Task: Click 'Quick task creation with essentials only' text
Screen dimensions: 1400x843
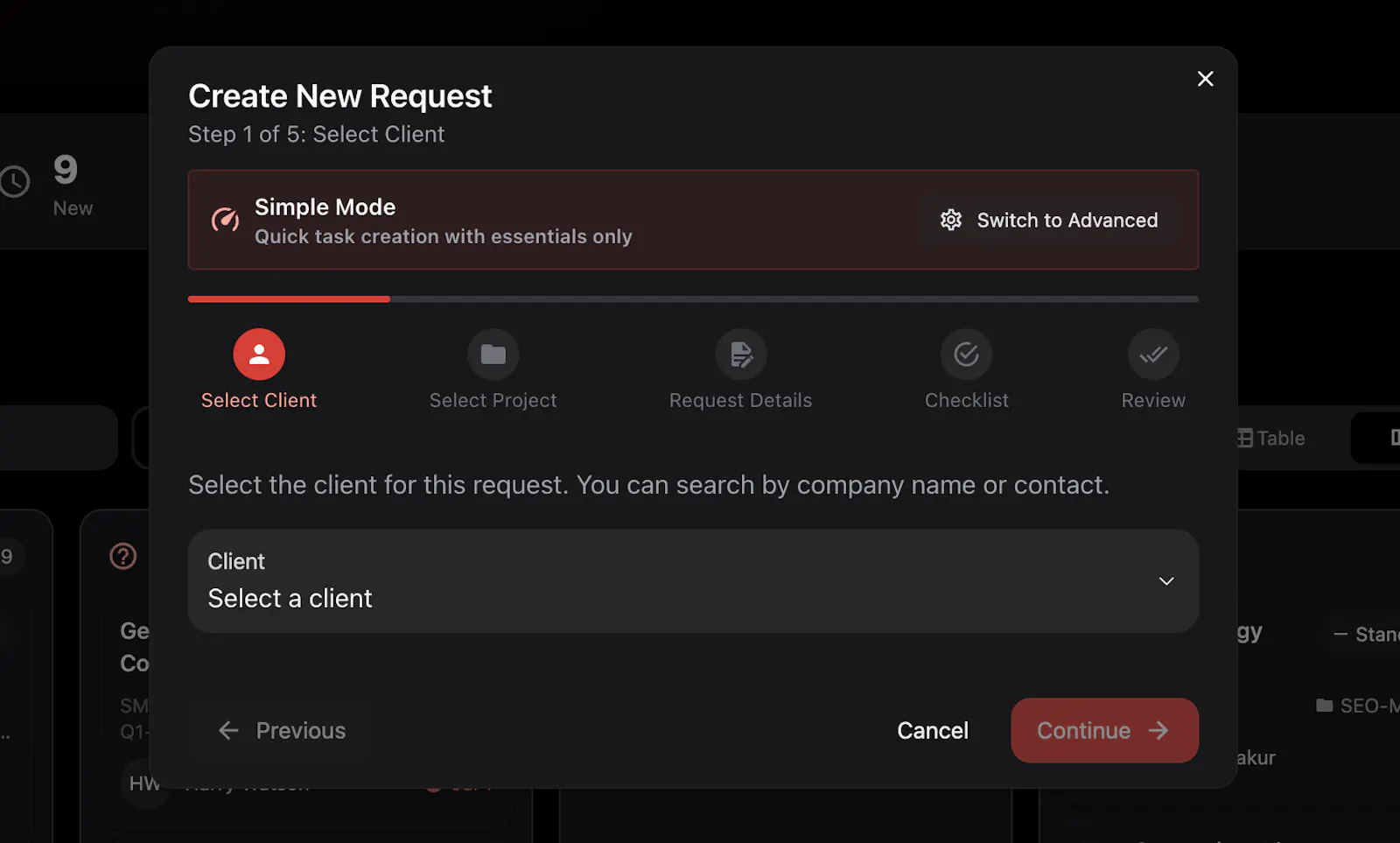Action: [x=444, y=236]
